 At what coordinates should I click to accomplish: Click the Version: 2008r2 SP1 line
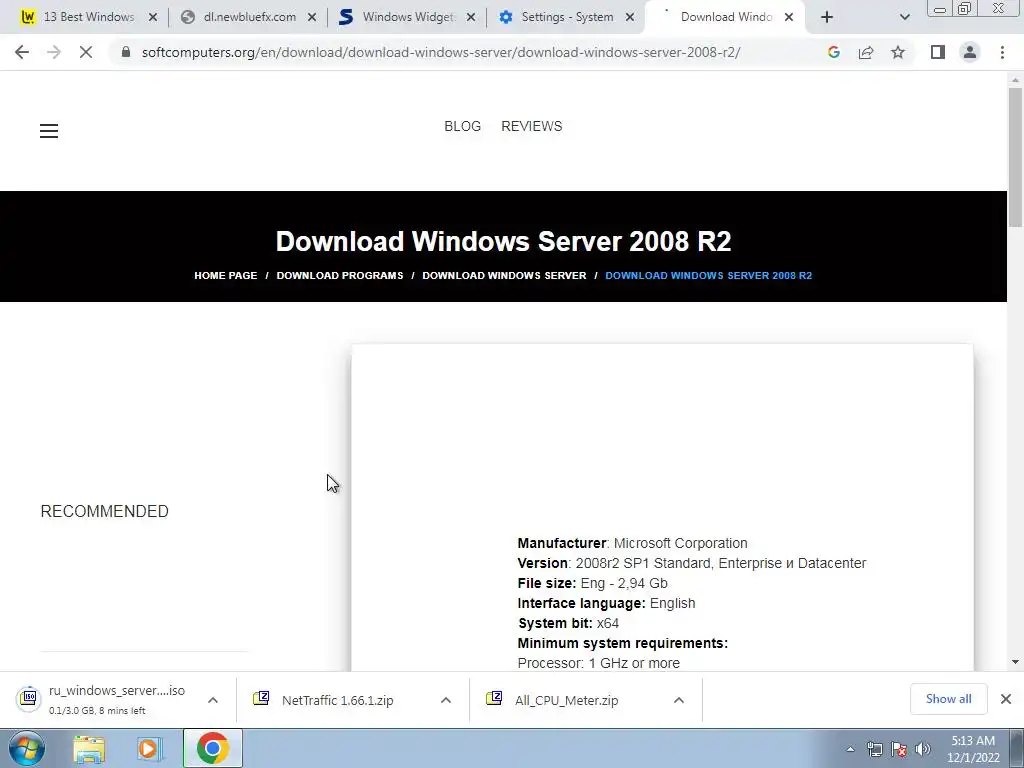coord(692,563)
